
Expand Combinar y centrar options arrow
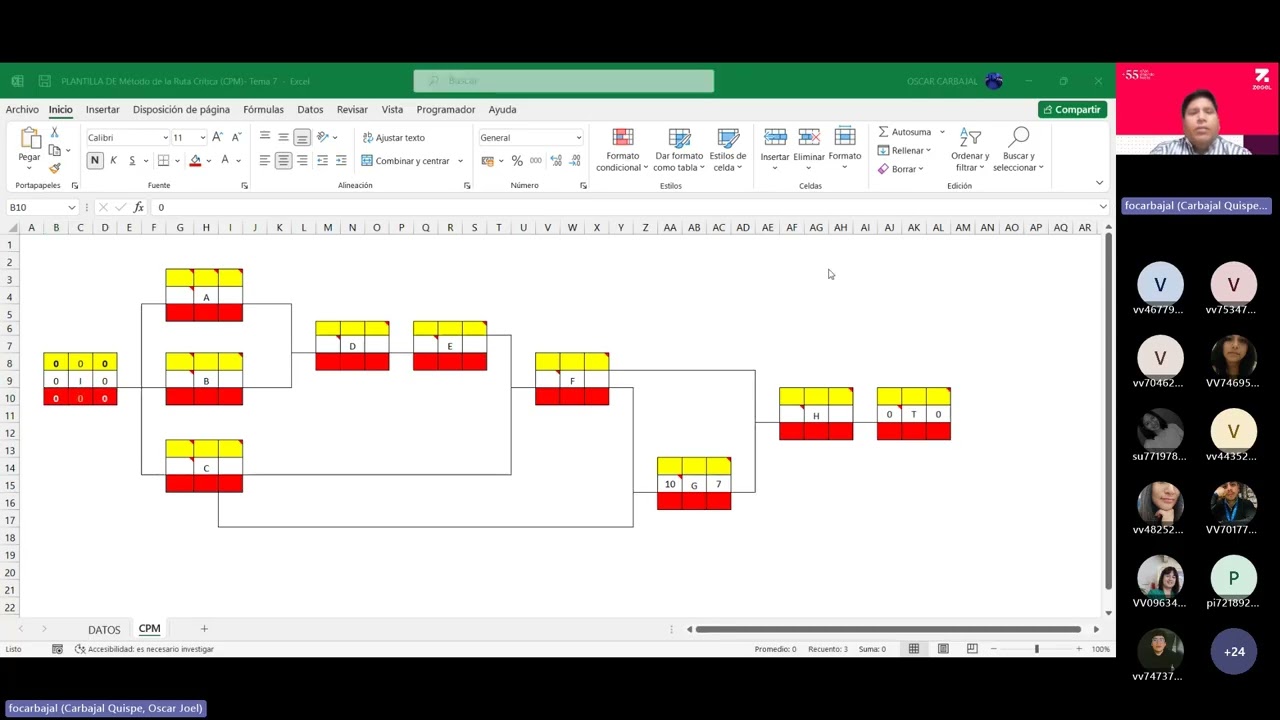pyautogui.click(x=460, y=161)
